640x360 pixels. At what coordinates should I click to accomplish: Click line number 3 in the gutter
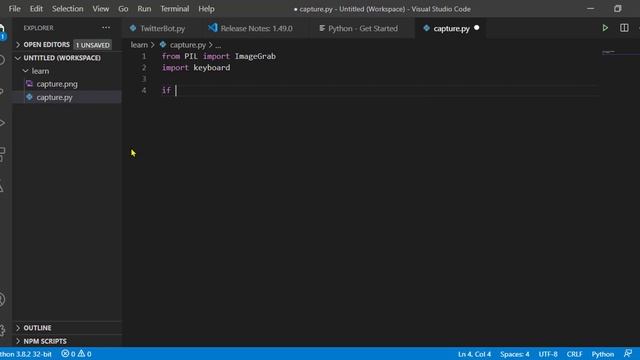144,78
